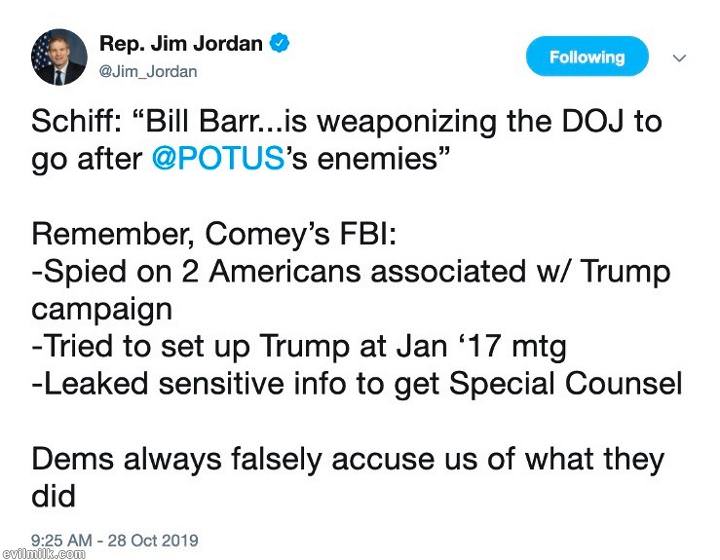Click the evilmilk.com watermark
Image resolution: width=720 pixels, height=560 pixels.
43,553
